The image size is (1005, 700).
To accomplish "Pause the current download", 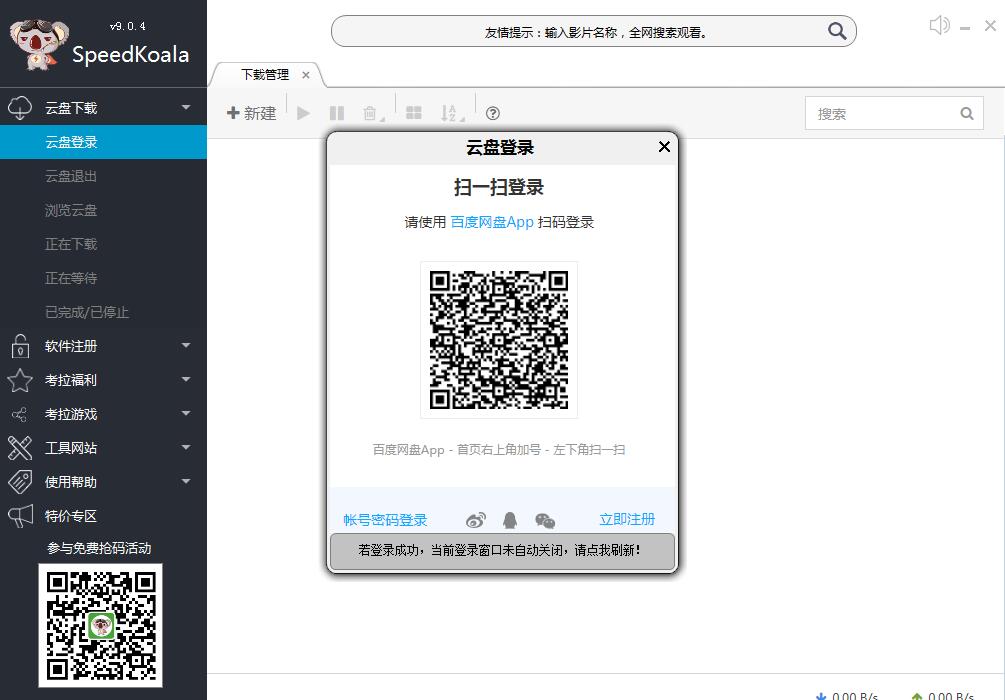I will pos(337,113).
